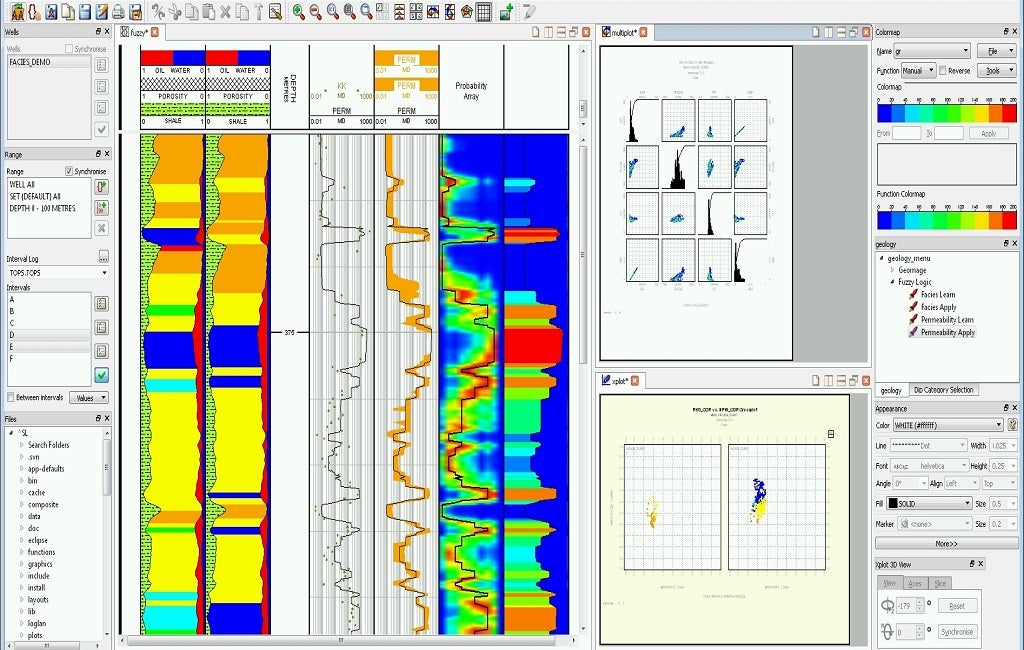Click the zoom out magnifier icon

pyautogui.click(x=315, y=12)
